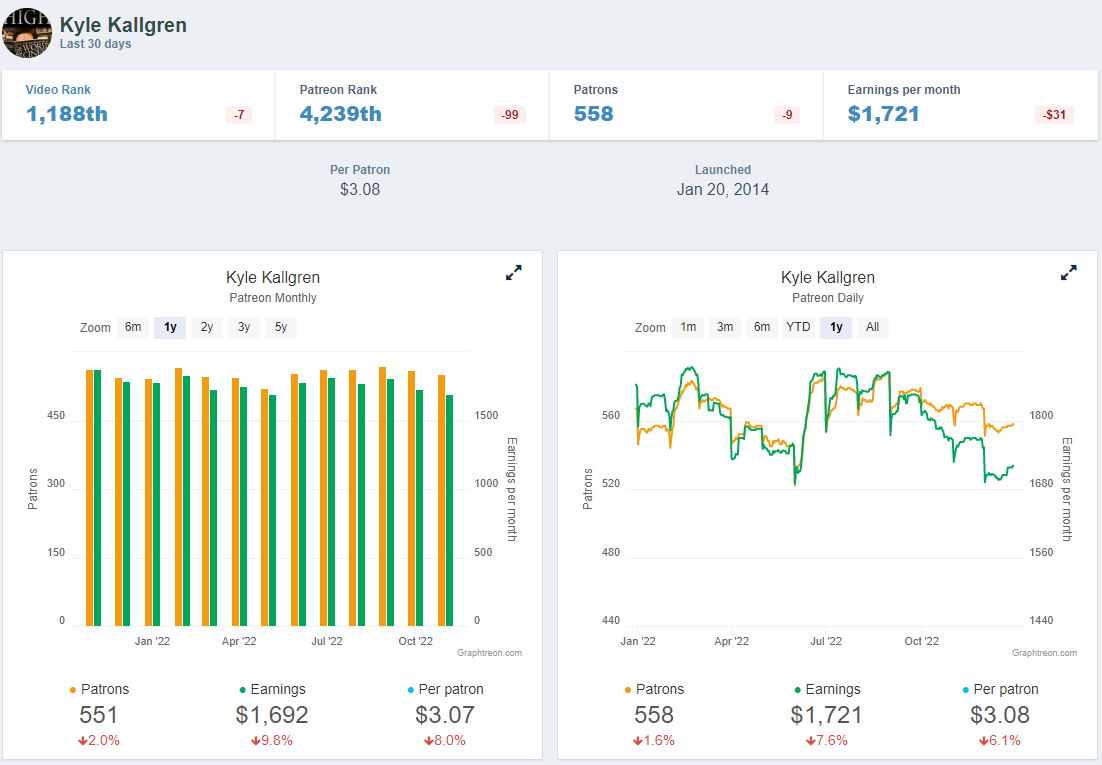Click the $1,692 earnings total under monthly chart
The image size is (1102, 765).
coord(272,714)
